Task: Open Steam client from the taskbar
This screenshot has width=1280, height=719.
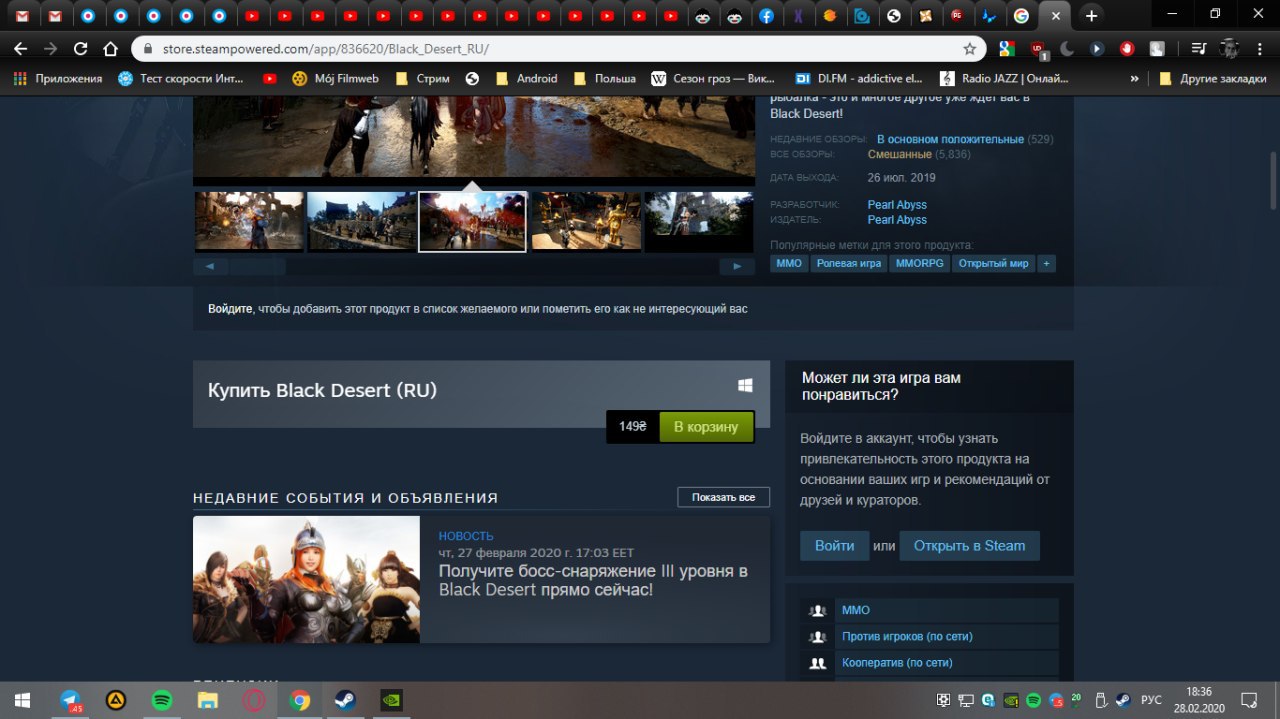Action: pyautogui.click(x=345, y=700)
